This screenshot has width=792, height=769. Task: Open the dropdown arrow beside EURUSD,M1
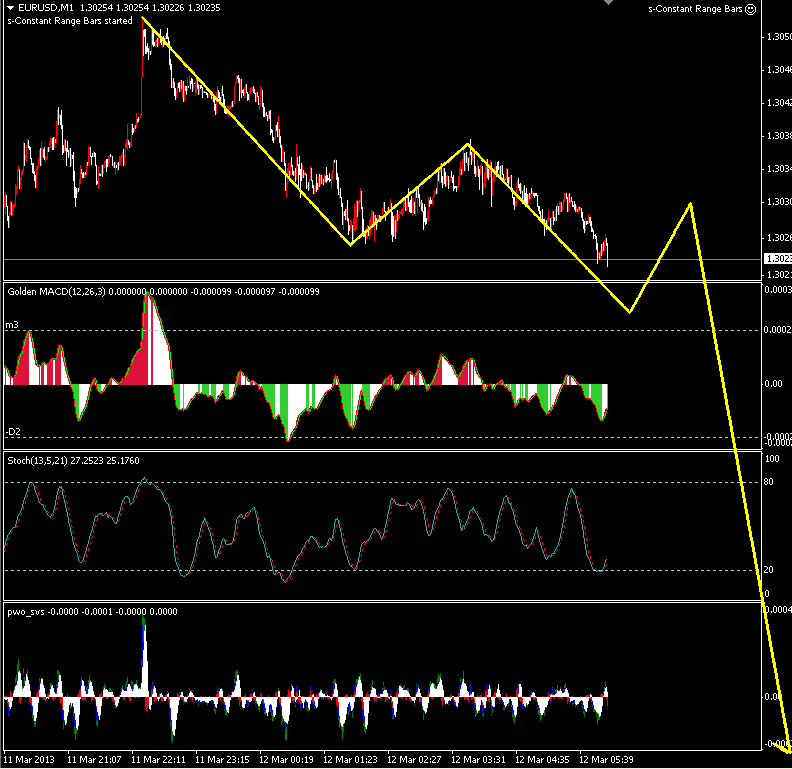click(11, 8)
